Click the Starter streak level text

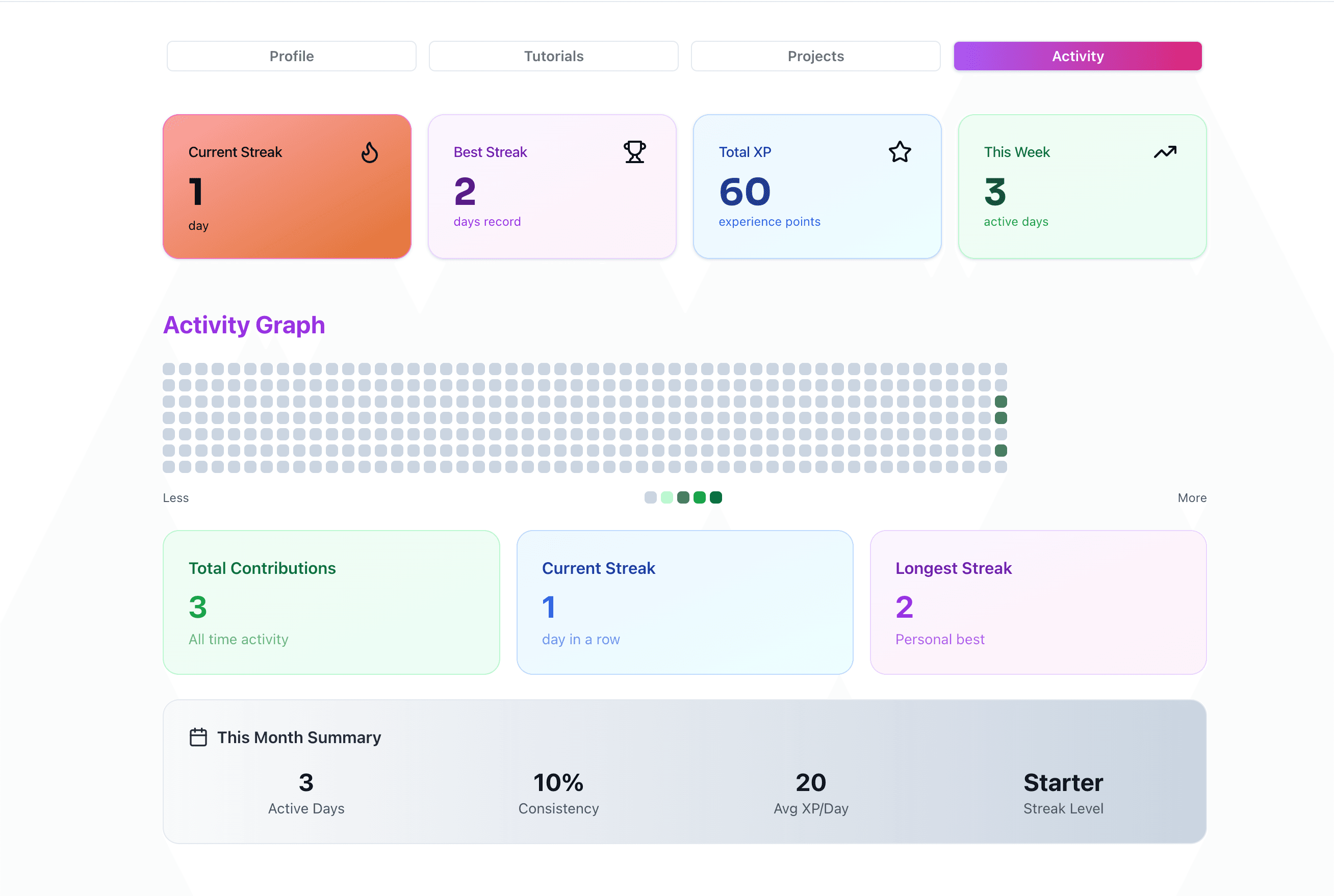(1063, 783)
